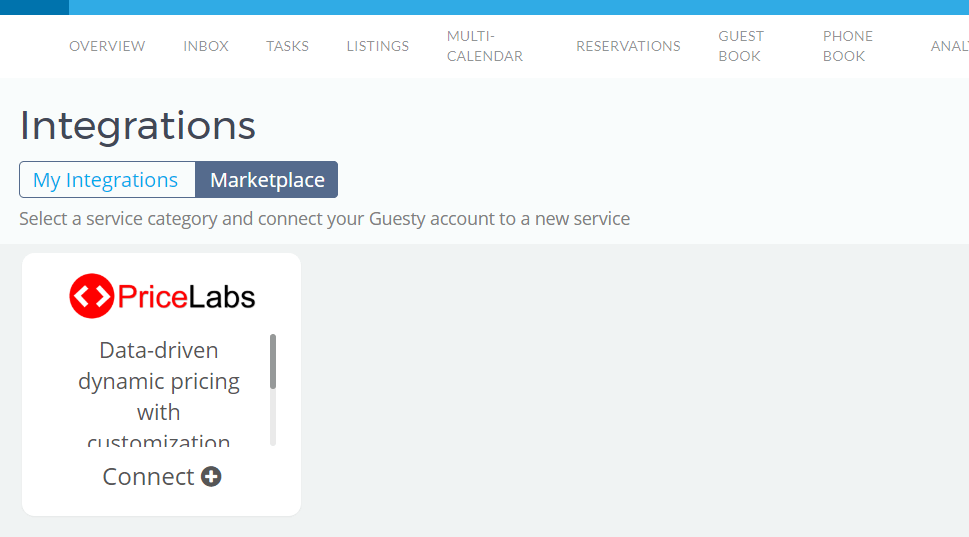This screenshot has width=969, height=537.
Task: Open the Overview page
Action: [107, 46]
